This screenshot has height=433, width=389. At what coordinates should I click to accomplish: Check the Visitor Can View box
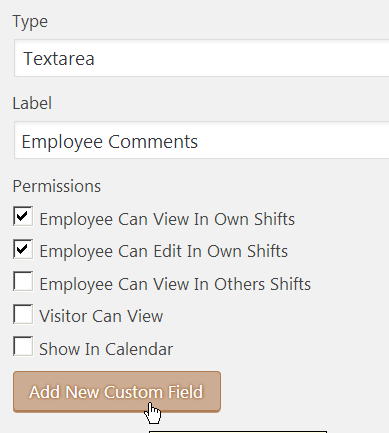23,314
